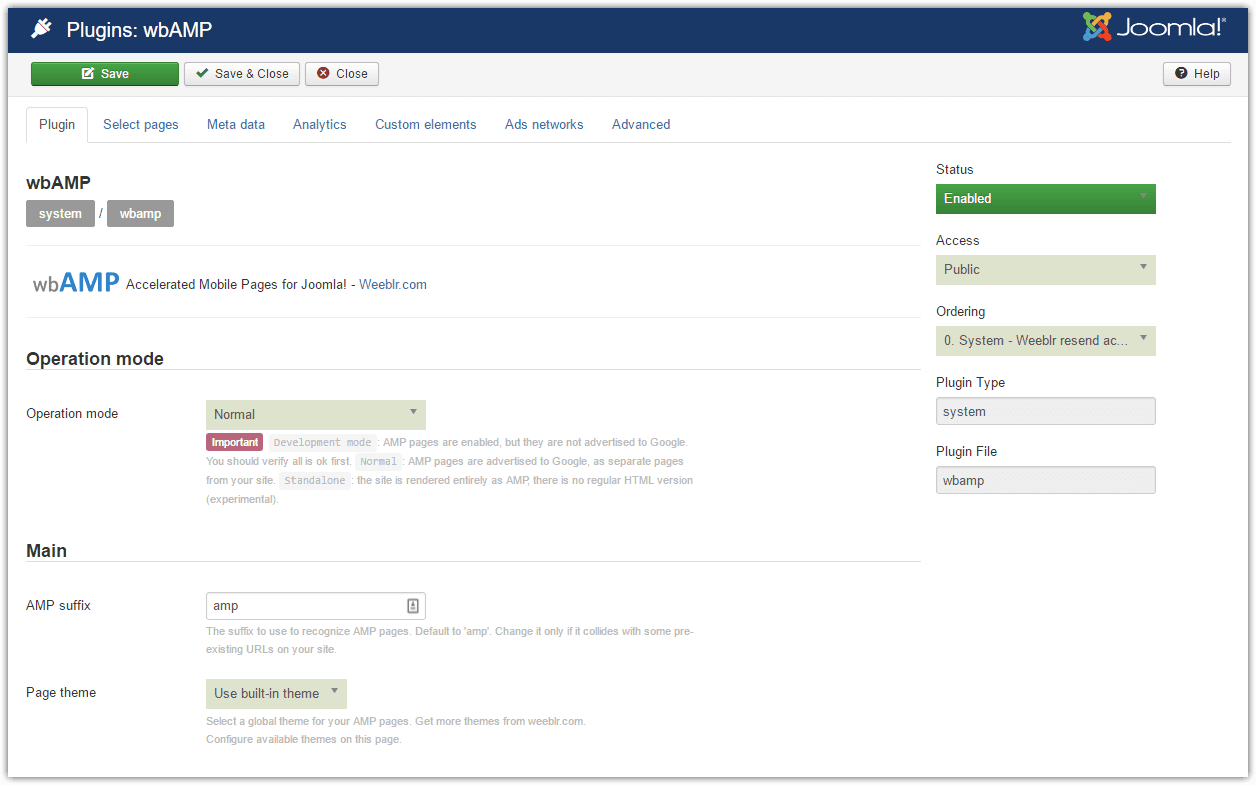Click the Standalone code tag in the description

(315, 480)
